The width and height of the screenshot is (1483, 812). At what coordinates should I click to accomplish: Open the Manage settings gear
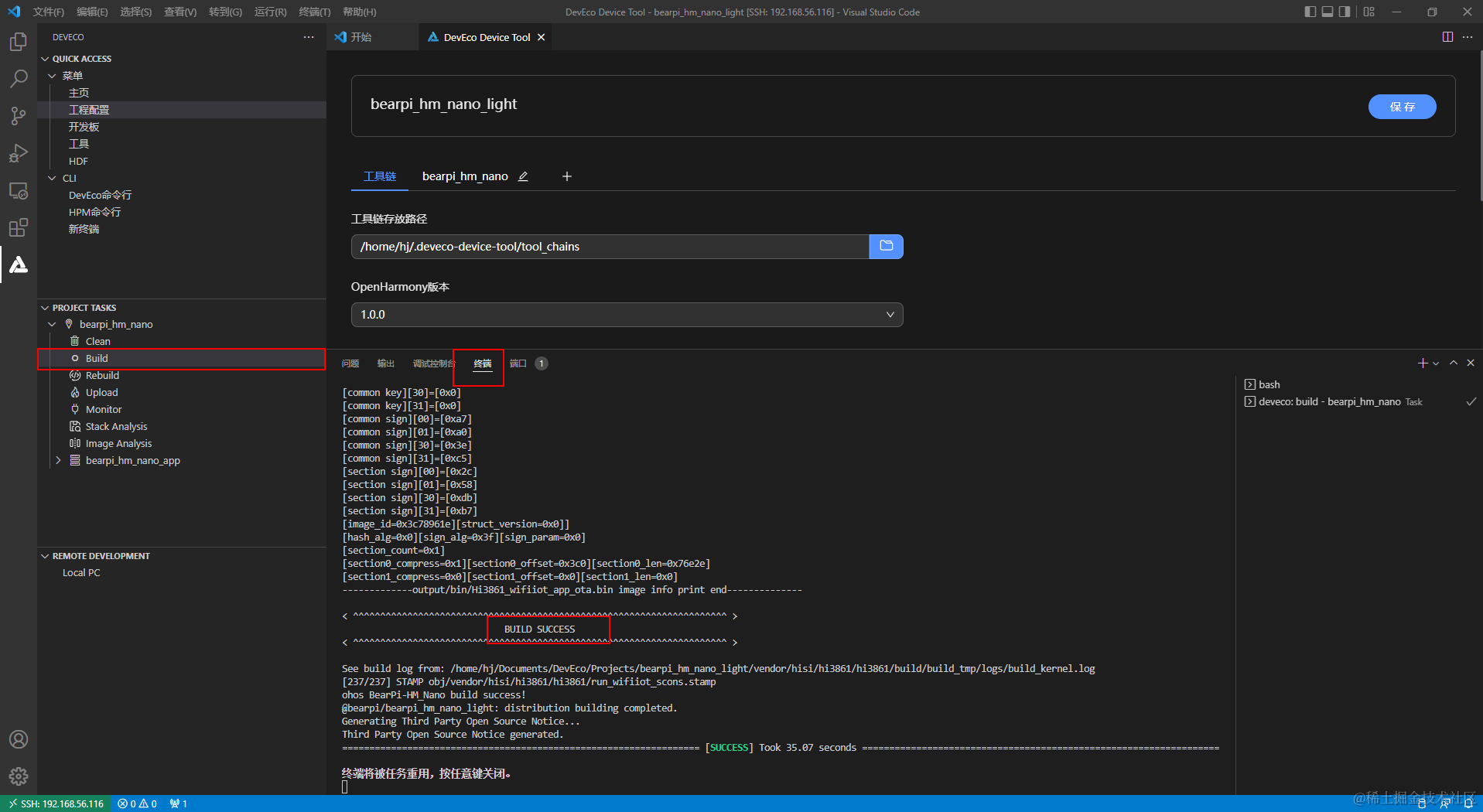click(19, 776)
